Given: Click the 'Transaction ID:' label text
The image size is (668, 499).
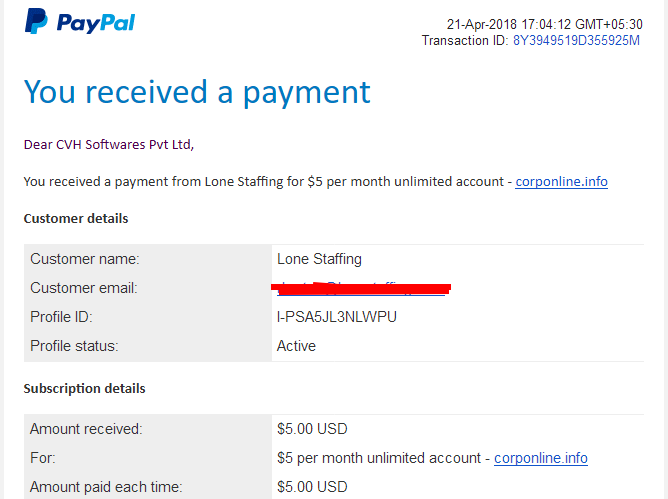Looking at the screenshot, I should click(x=465, y=40).
